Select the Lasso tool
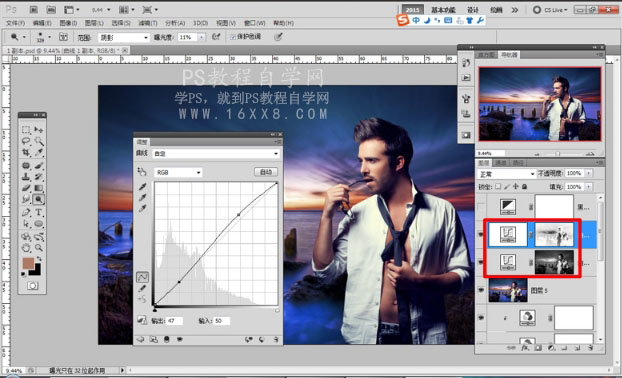This screenshot has width=622, height=378. pos(26,141)
